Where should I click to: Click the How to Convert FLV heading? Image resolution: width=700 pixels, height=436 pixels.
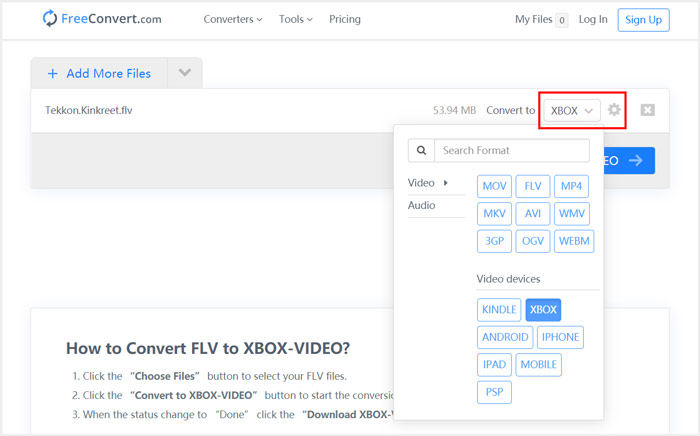(x=208, y=348)
